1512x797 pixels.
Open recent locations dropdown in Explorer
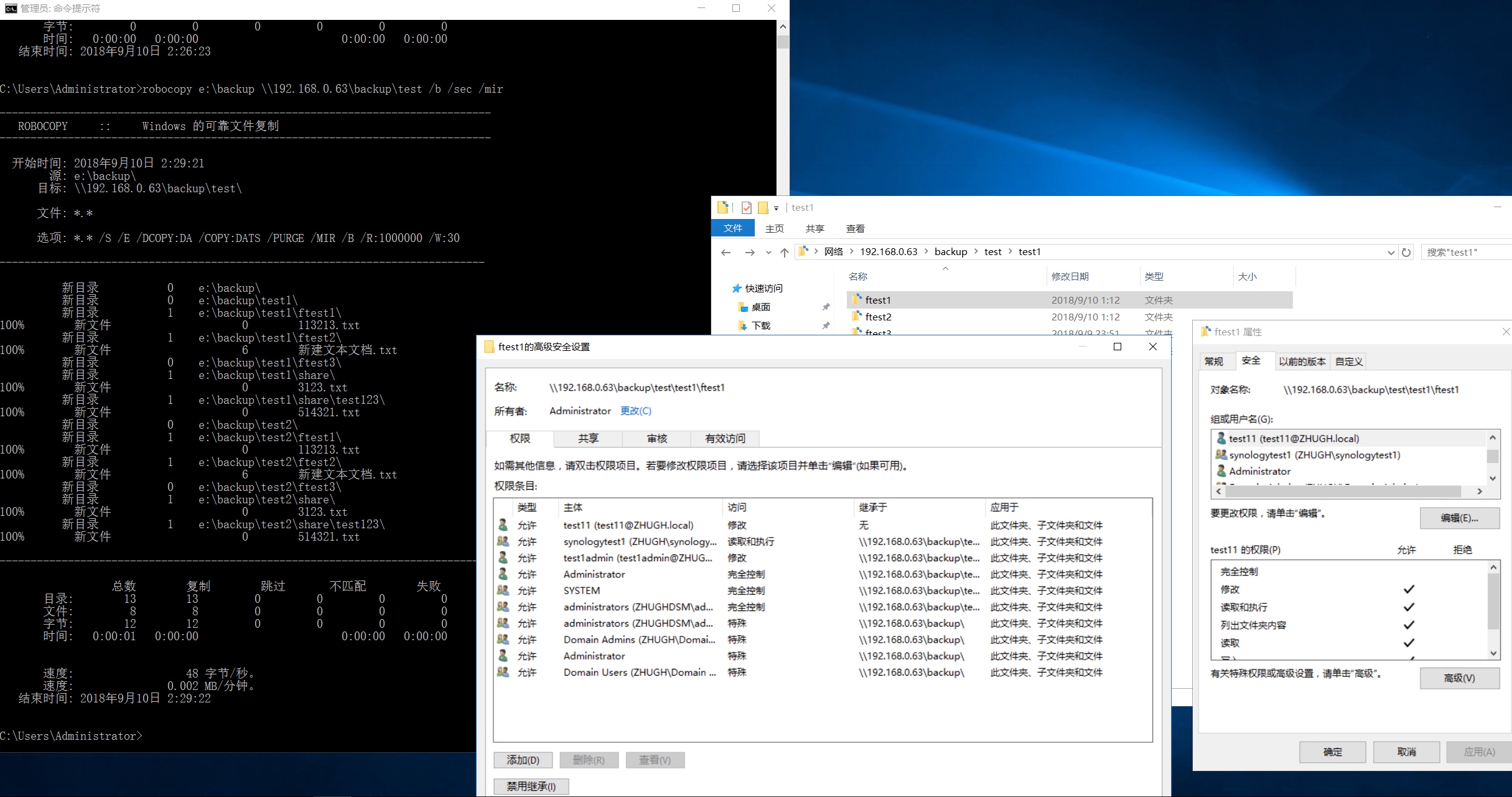[x=768, y=253]
